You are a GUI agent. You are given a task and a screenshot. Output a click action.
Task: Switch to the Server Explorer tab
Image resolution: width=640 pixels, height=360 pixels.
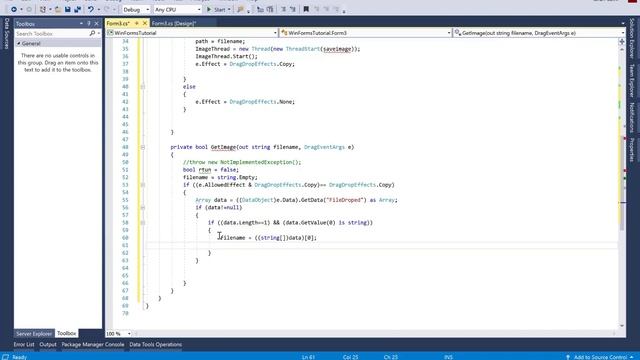pos(34,333)
